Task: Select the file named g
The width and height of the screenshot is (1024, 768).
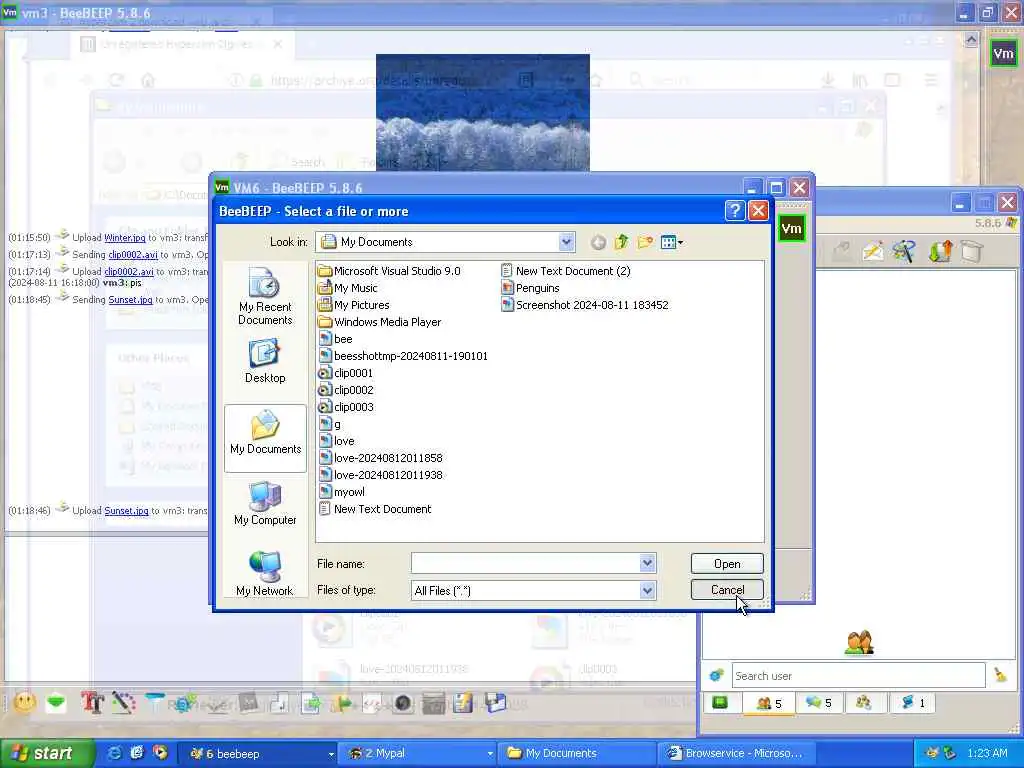Action: pyautogui.click(x=330, y=424)
